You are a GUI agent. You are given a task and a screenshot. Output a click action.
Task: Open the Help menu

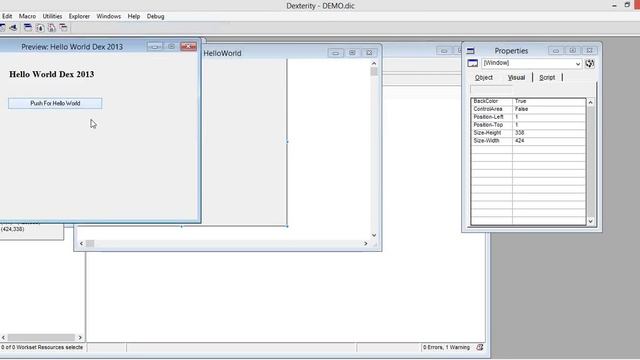[x=134, y=16]
